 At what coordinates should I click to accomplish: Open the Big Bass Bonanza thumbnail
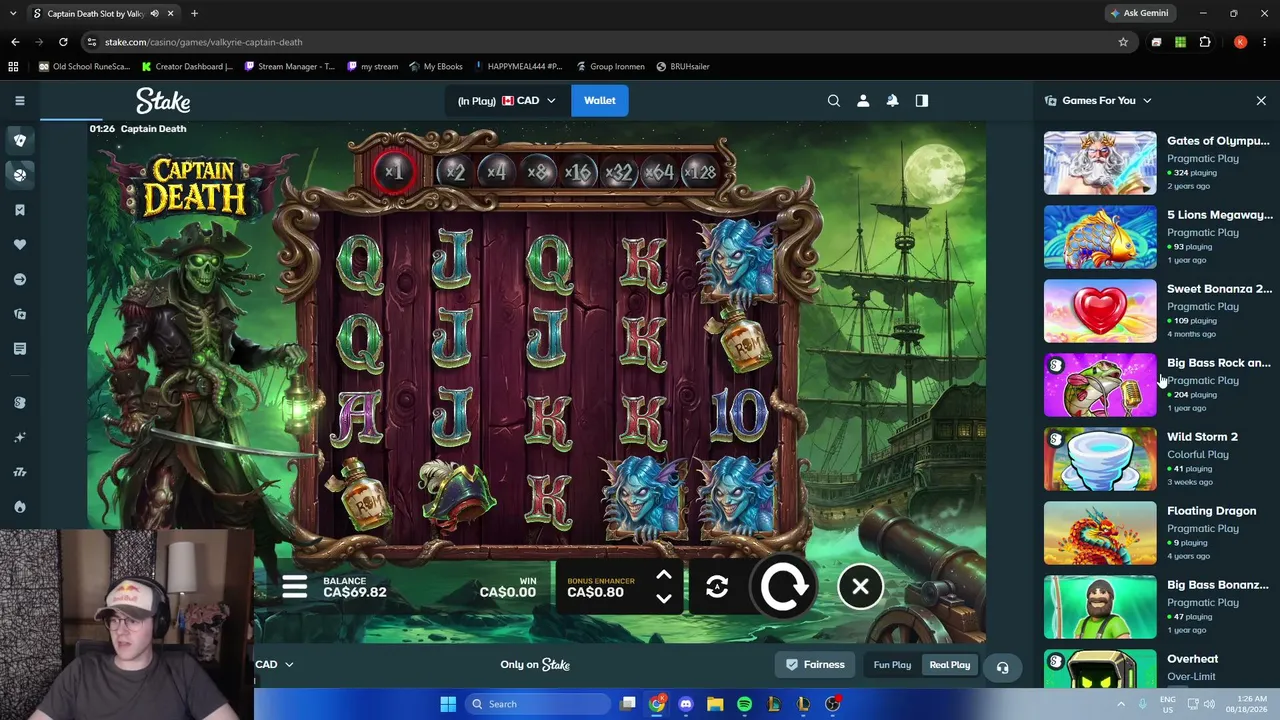pyautogui.click(x=1100, y=607)
